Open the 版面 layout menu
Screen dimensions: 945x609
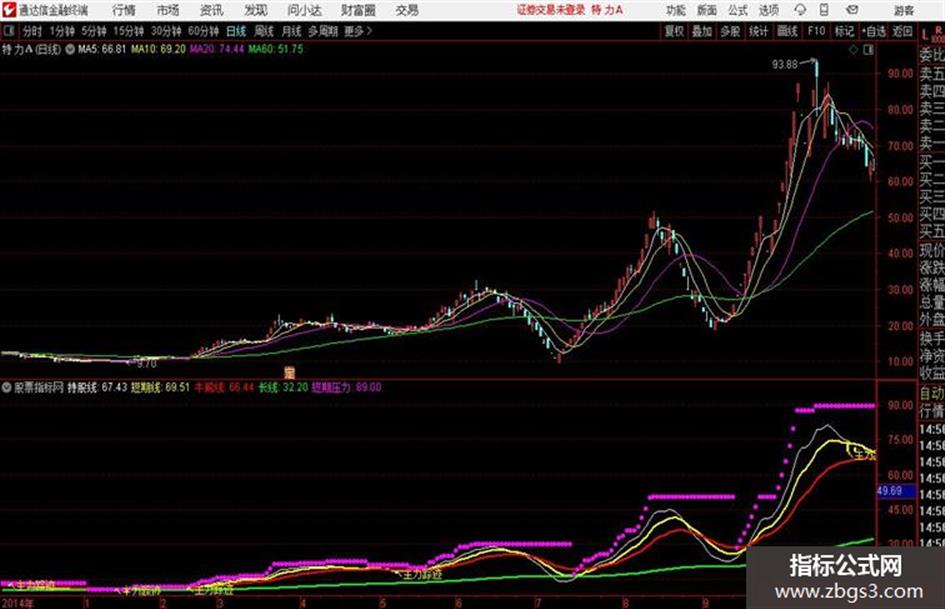(x=707, y=10)
